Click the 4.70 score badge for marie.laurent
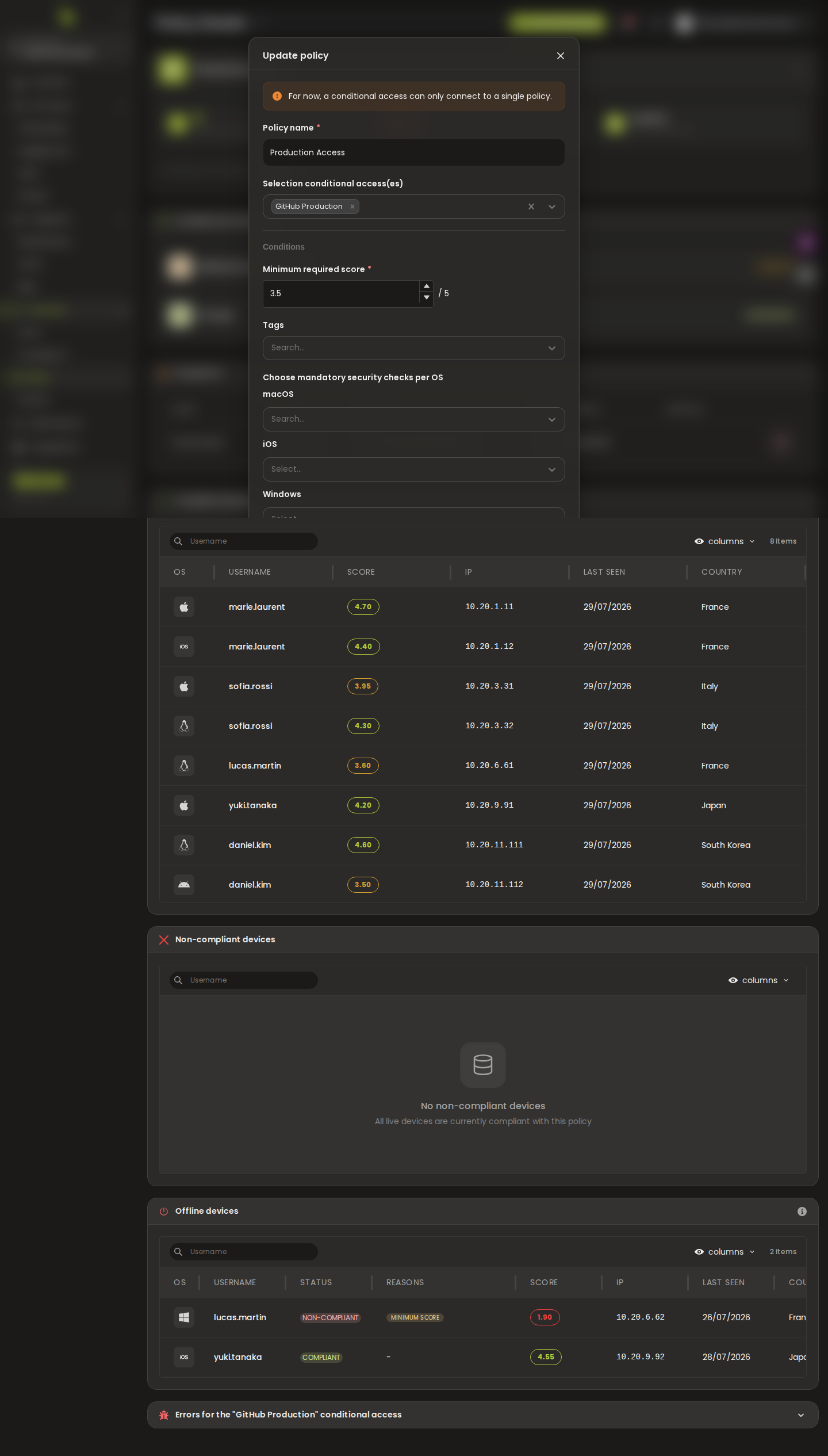 (363, 607)
